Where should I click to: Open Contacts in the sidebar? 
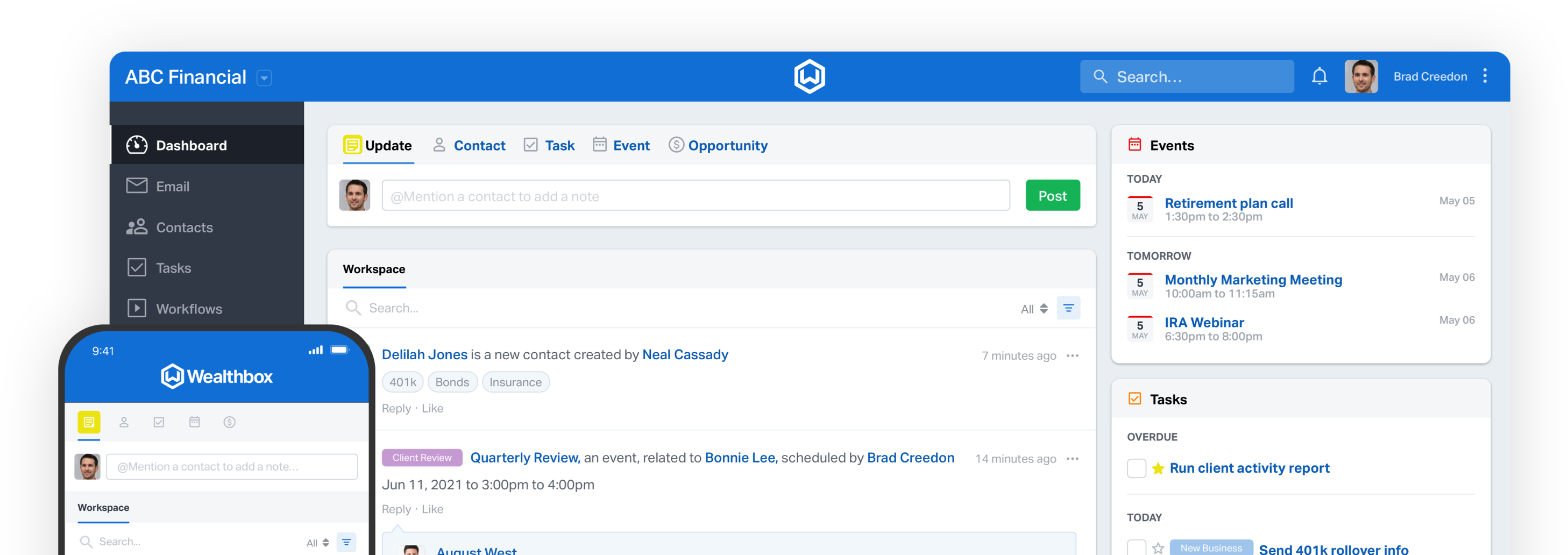click(x=207, y=227)
